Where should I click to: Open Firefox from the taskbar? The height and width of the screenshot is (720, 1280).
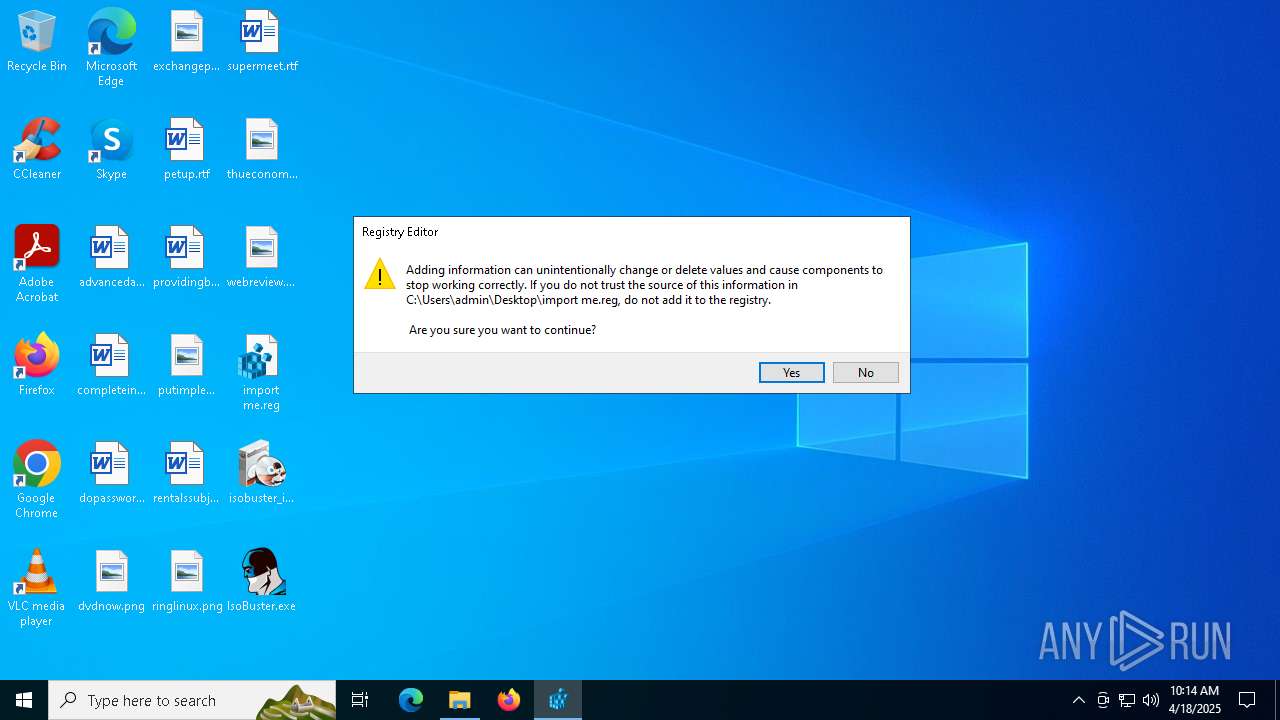coord(509,700)
